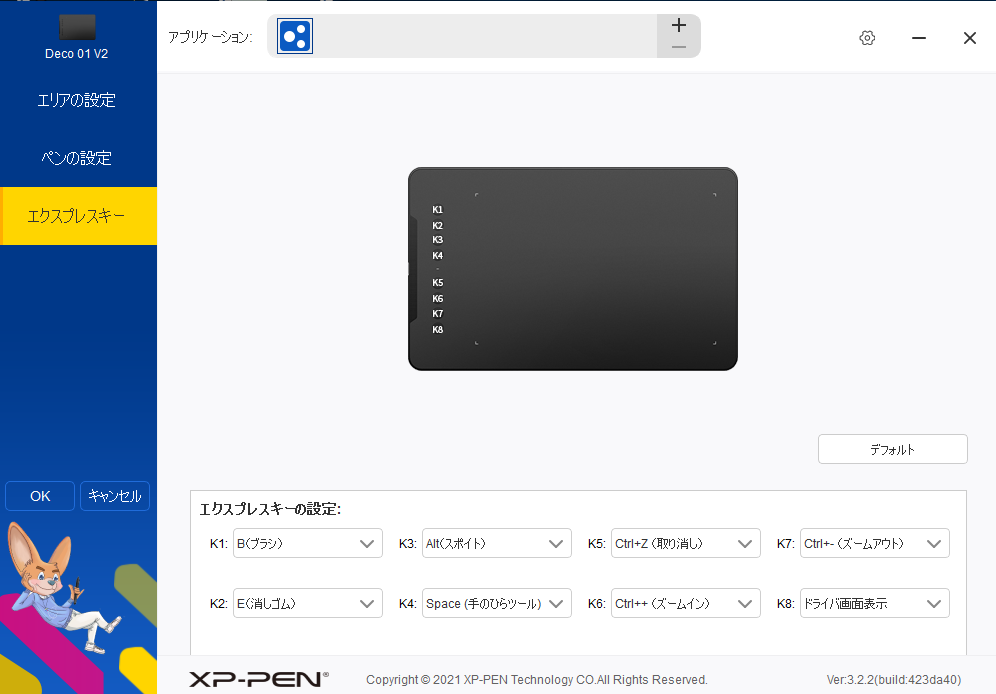Click the アプリケーション: label

coord(210,37)
